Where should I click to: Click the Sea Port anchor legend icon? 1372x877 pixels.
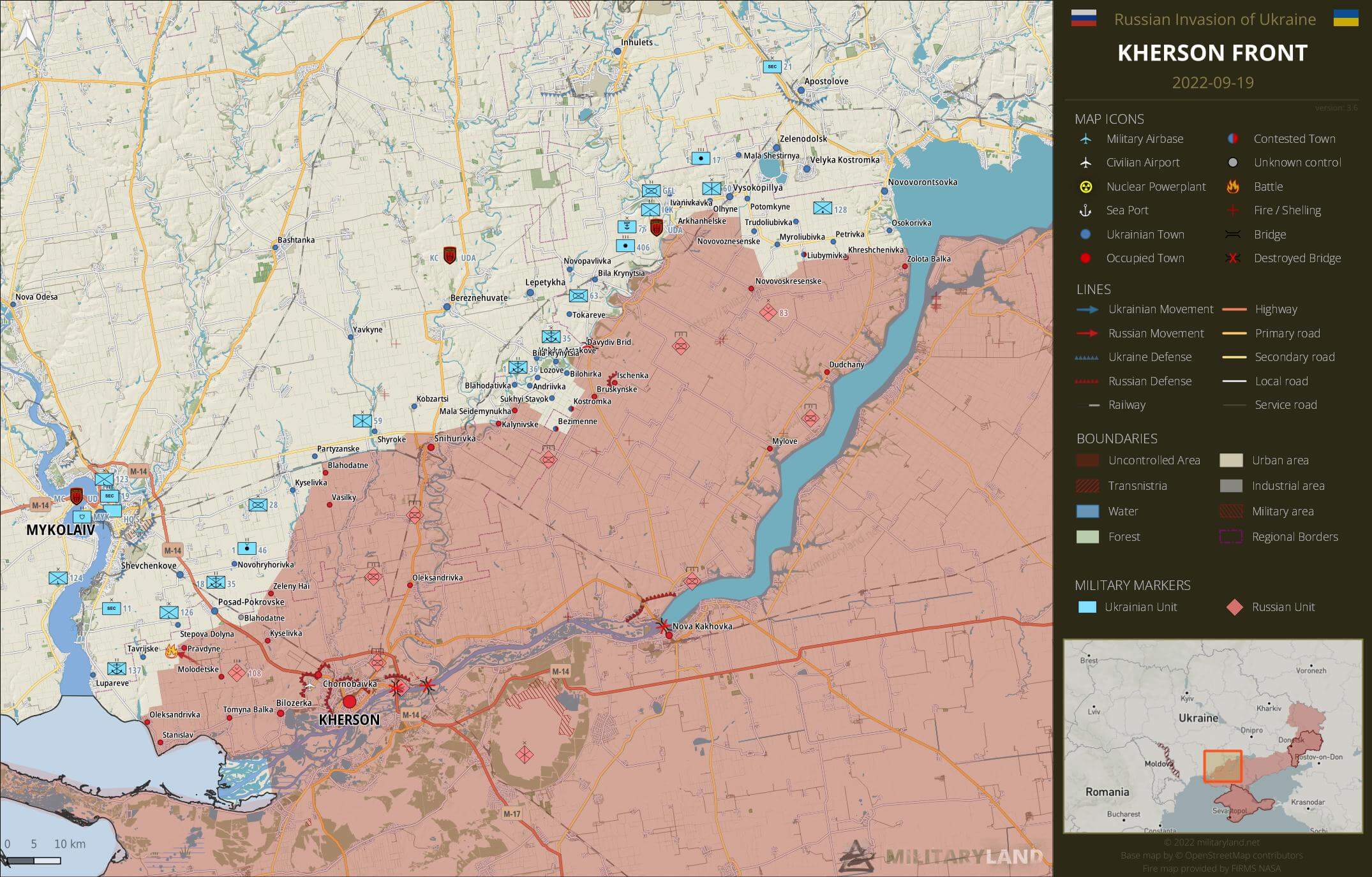coord(1085,210)
